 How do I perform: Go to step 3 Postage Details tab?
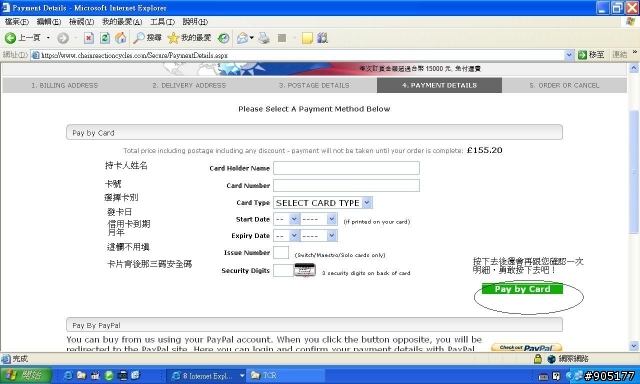pyautogui.click(x=314, y=85)
